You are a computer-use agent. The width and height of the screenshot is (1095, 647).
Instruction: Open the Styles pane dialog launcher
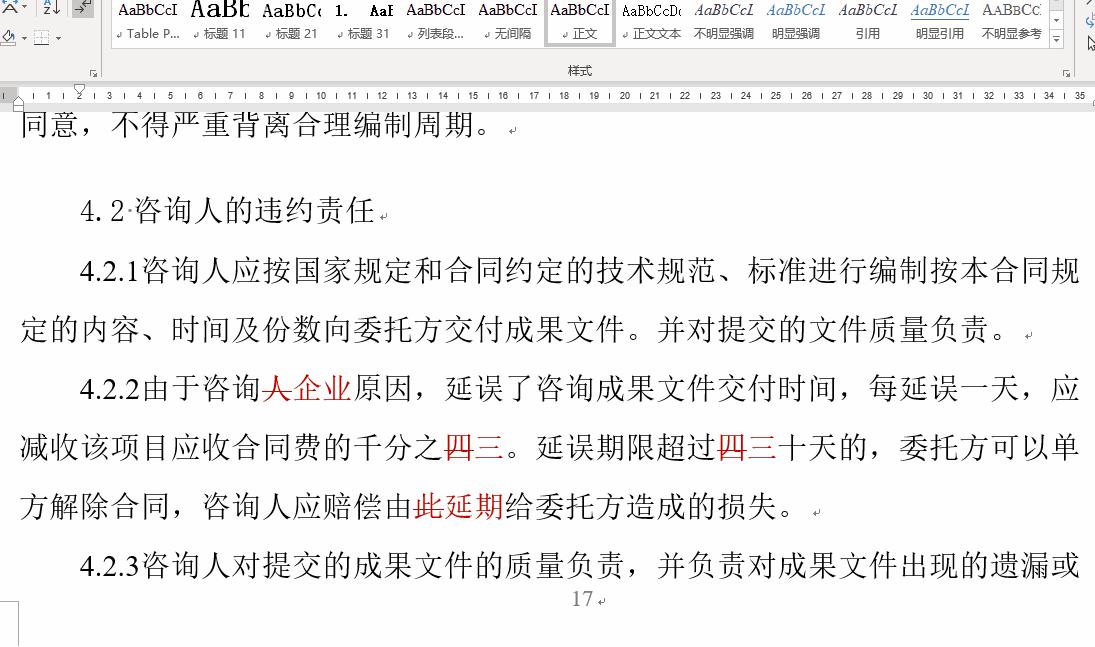pos(1066,73)
